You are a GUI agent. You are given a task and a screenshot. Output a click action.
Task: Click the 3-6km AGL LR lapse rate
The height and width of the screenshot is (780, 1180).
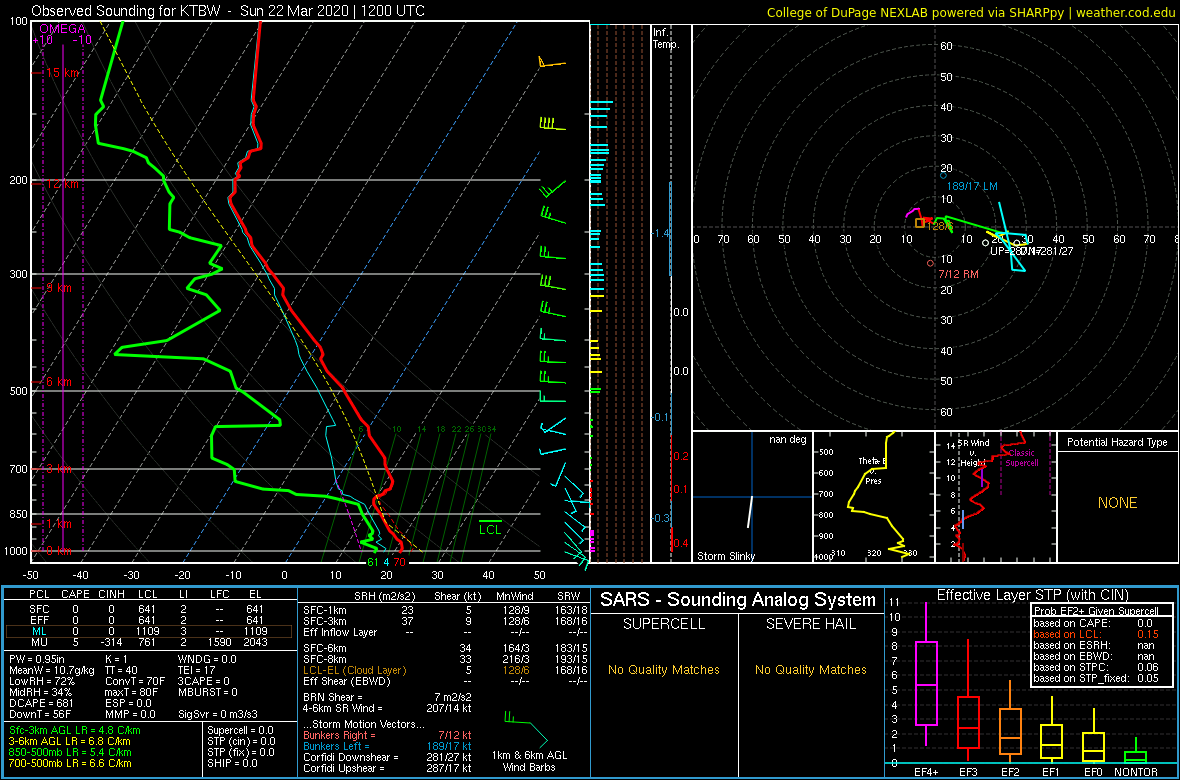tap(71, 742)
